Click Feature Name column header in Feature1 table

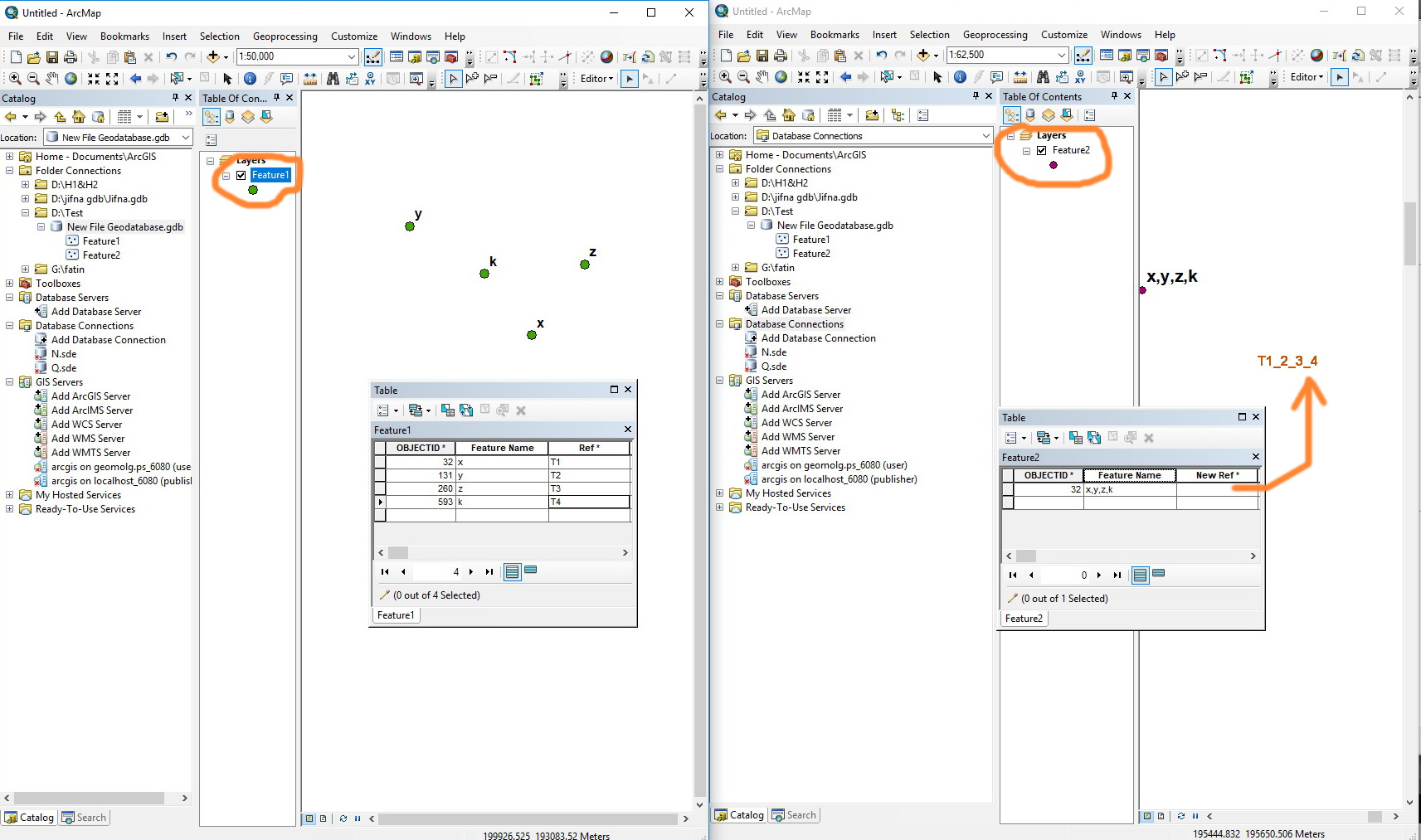pyautogui.click(x=502, y=448)
